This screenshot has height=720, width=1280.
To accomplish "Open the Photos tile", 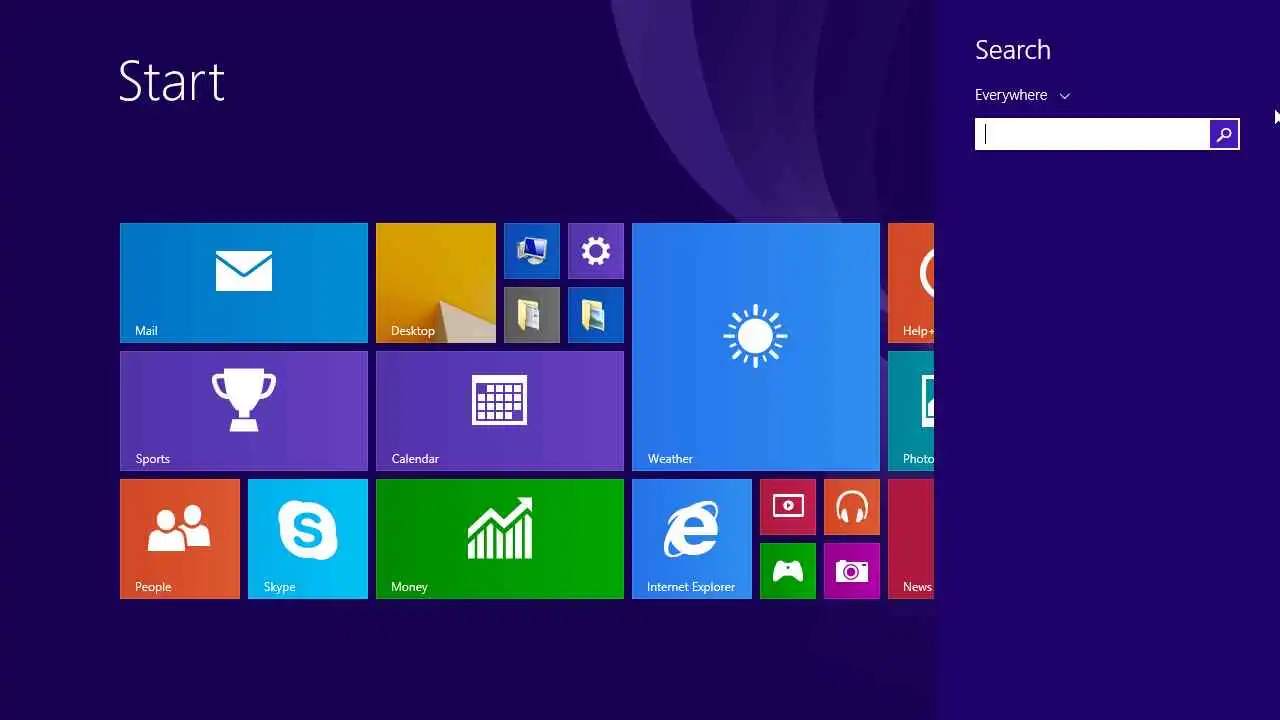I will [x=911, y=411].
